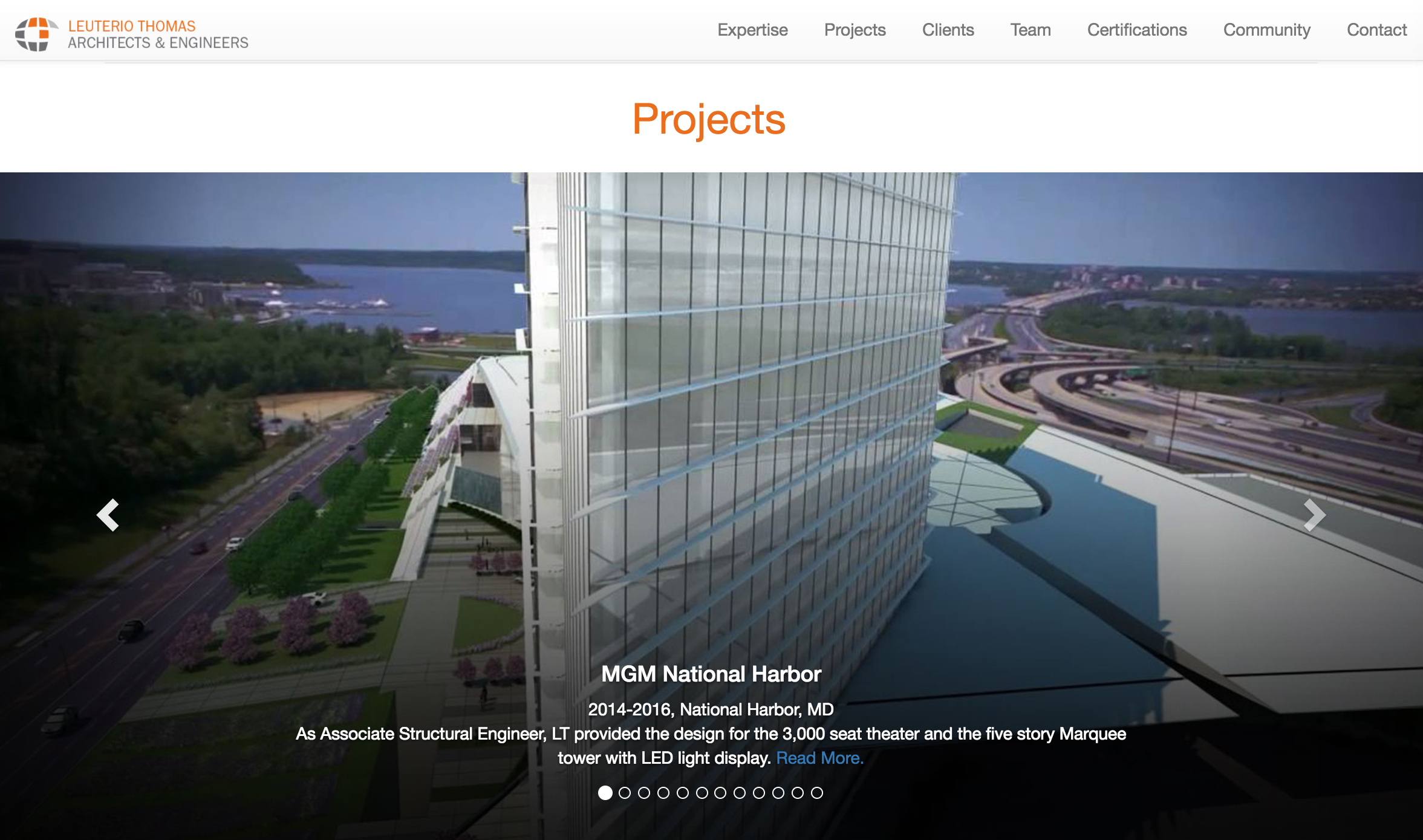The image size is (1423, 840).
Task: Jump to the sixth carousel dot
Action: click(x=702, y=793)
